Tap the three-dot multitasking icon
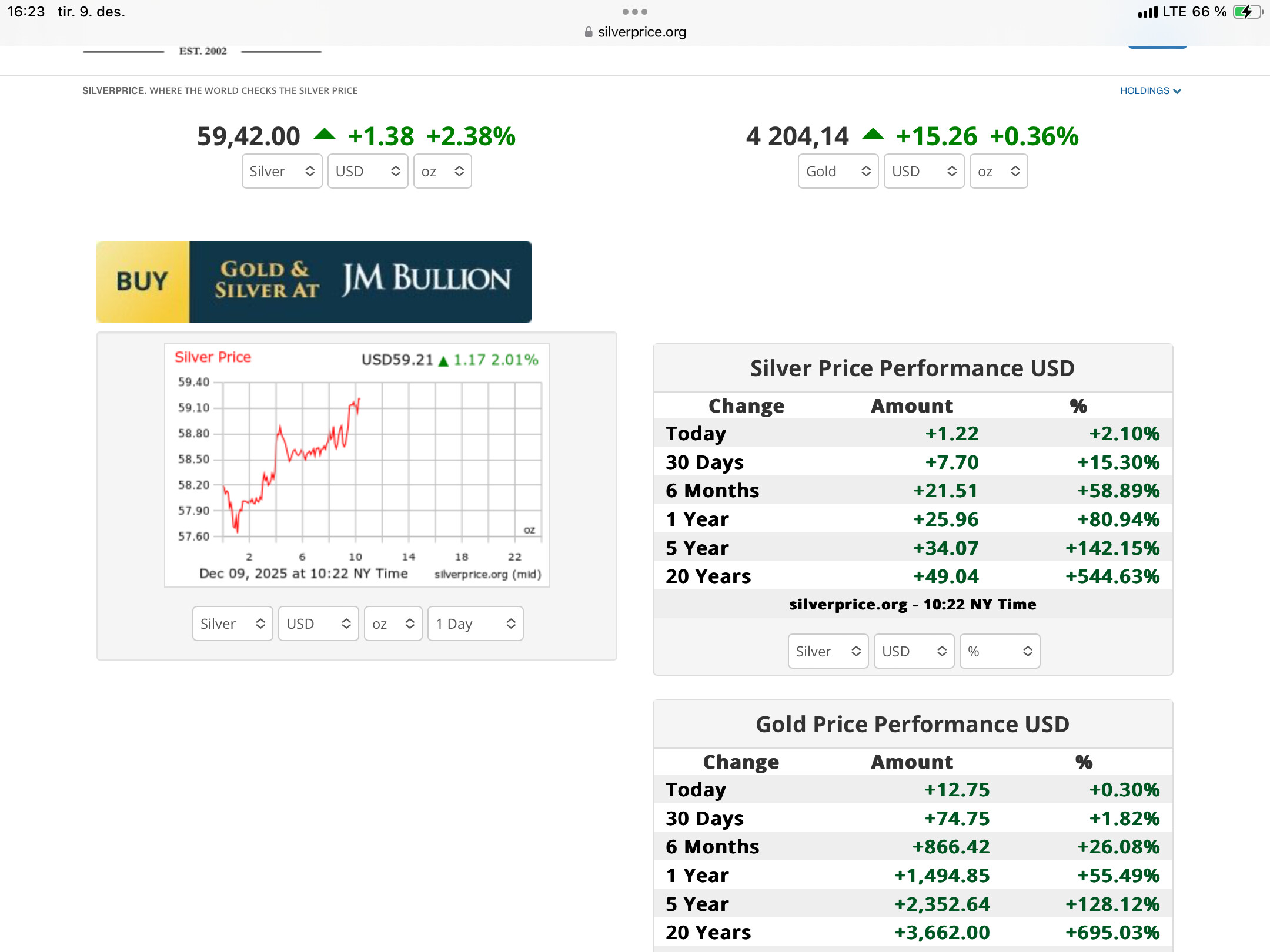This screenshot has height=952, width=1270. pos(634,12)
